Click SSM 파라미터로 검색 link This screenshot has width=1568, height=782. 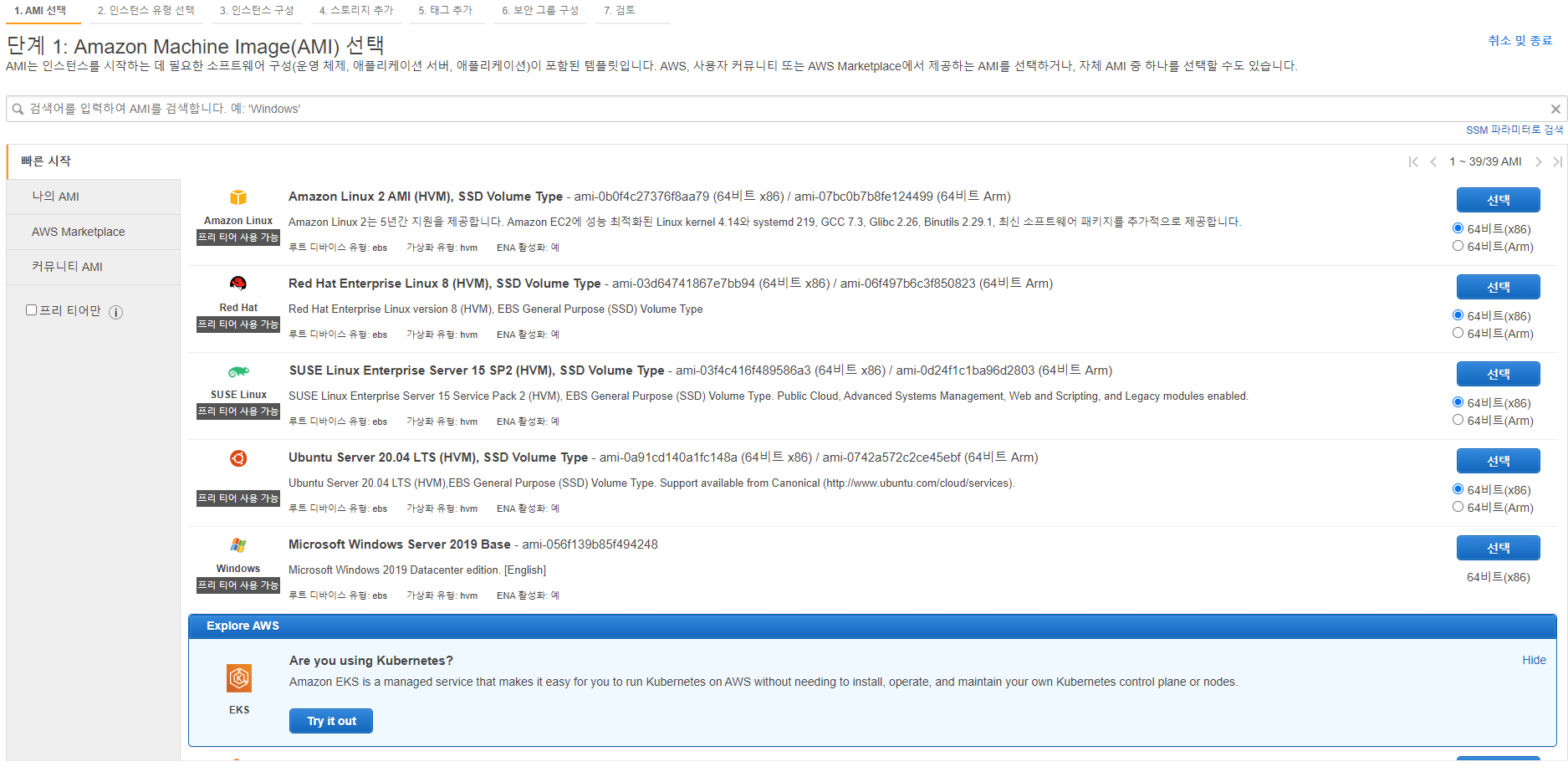1514,130
